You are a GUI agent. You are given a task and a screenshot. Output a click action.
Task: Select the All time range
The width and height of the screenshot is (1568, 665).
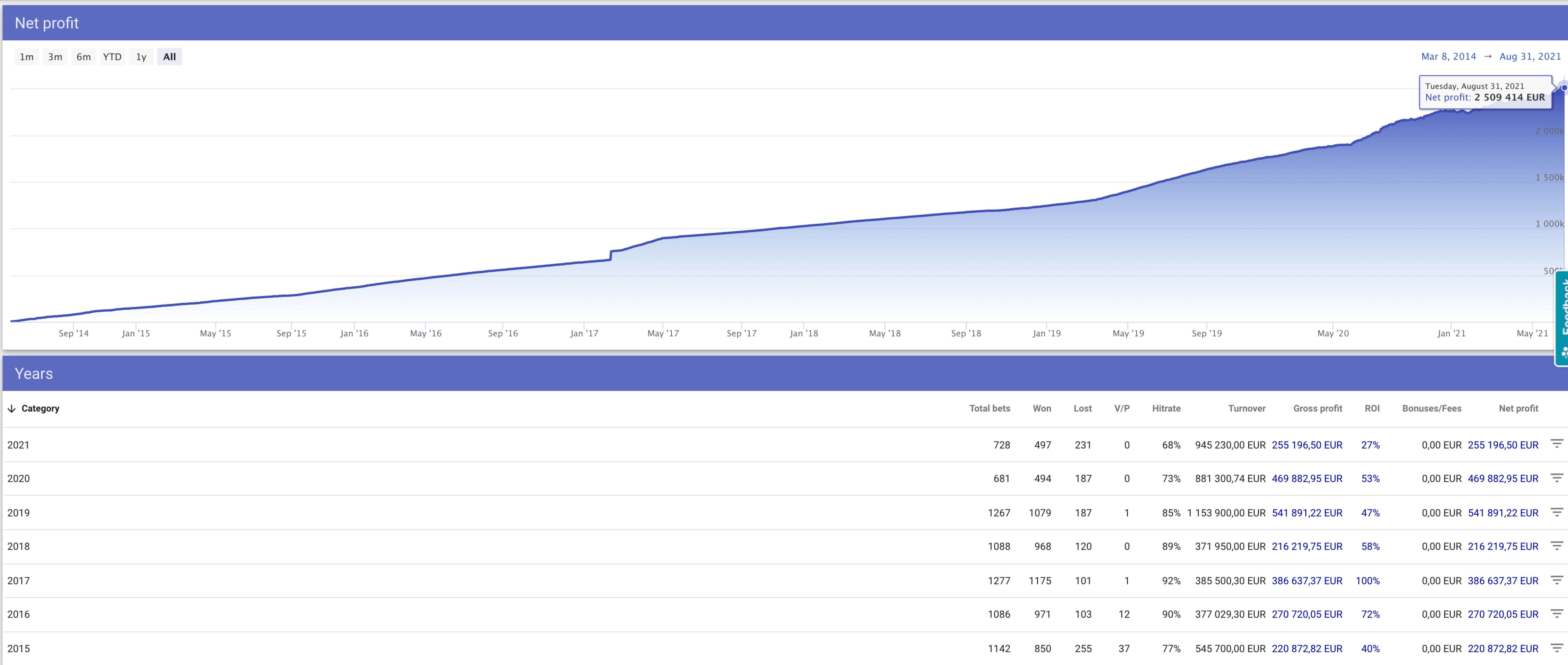169,56
